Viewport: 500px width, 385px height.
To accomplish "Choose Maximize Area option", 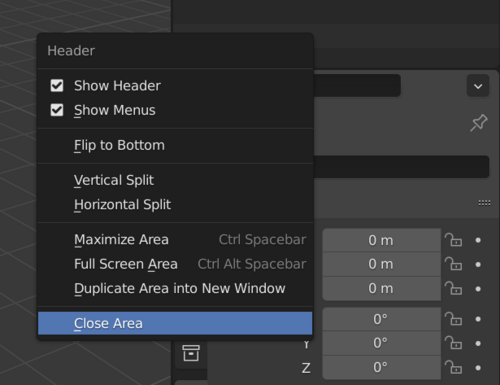I will click(x=175, y=240).
